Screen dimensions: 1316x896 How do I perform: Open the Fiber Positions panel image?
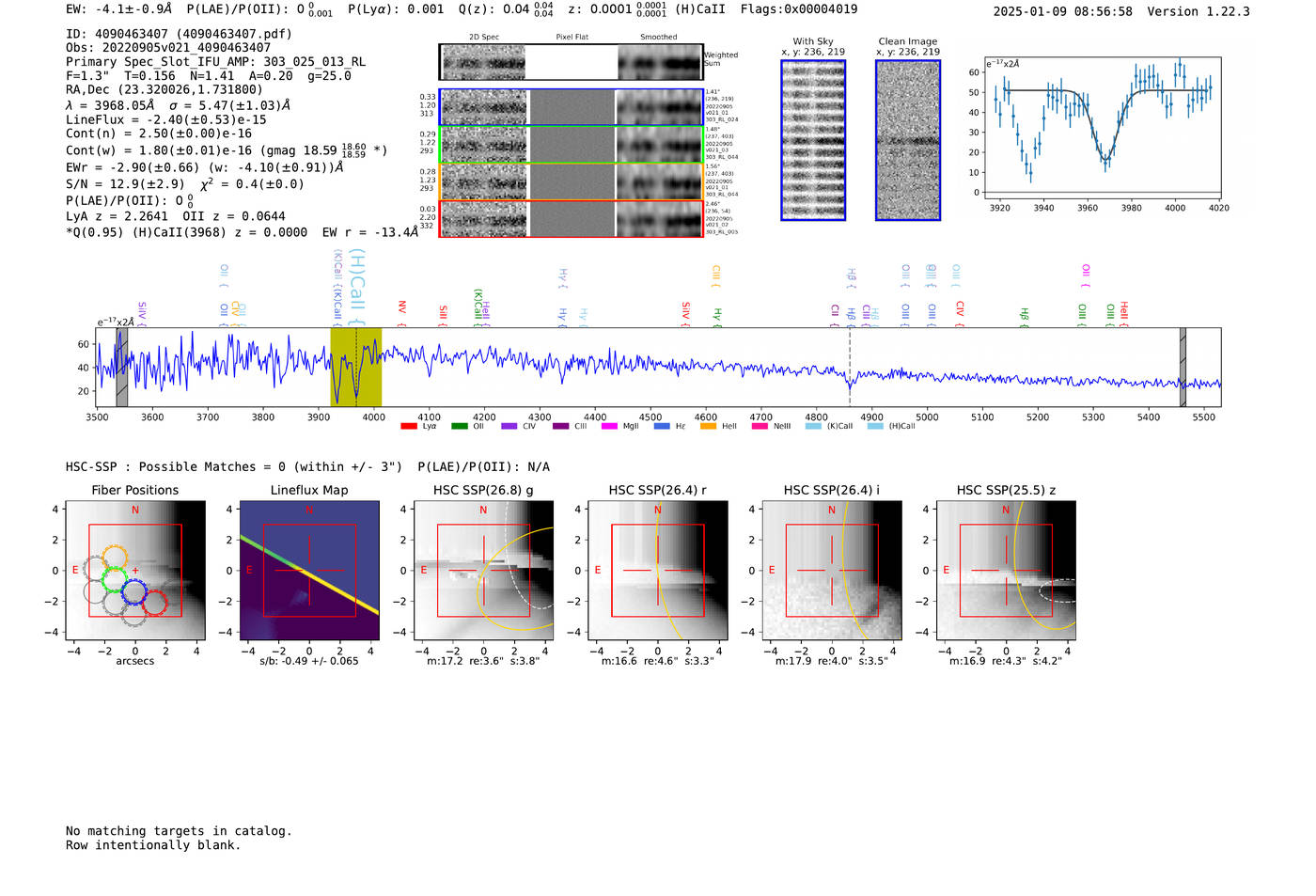(x=135, y=571)
